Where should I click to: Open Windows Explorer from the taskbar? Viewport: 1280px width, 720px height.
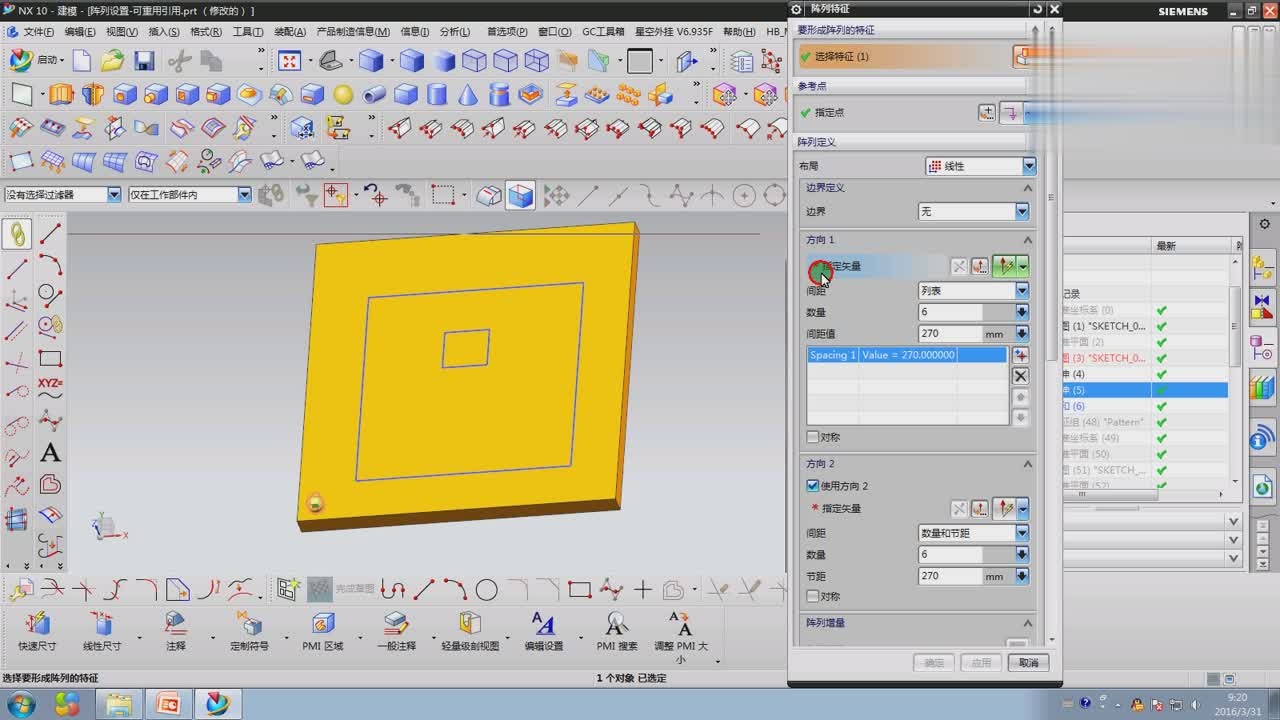[x=119, y=704]
